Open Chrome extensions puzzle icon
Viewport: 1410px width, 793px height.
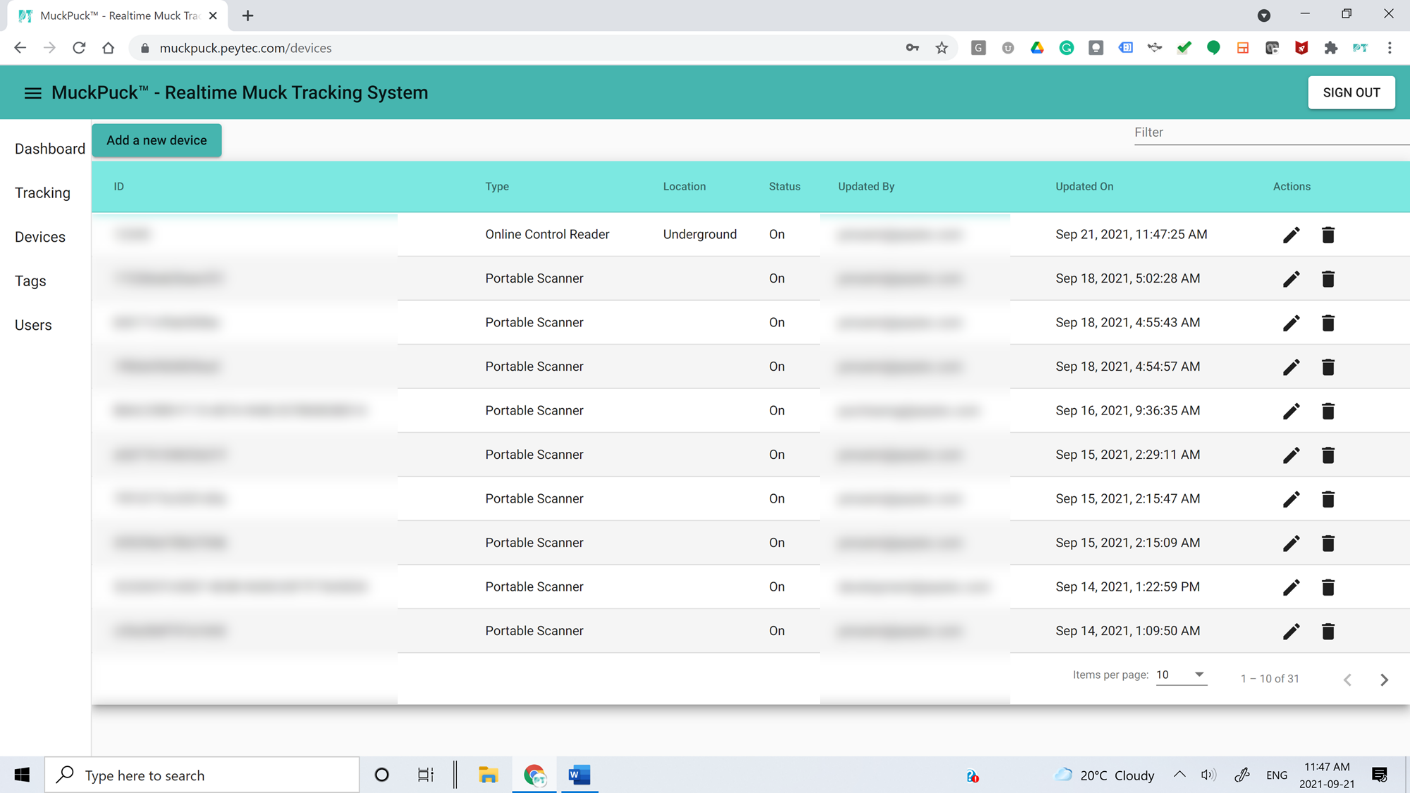tap(1330, 48)
